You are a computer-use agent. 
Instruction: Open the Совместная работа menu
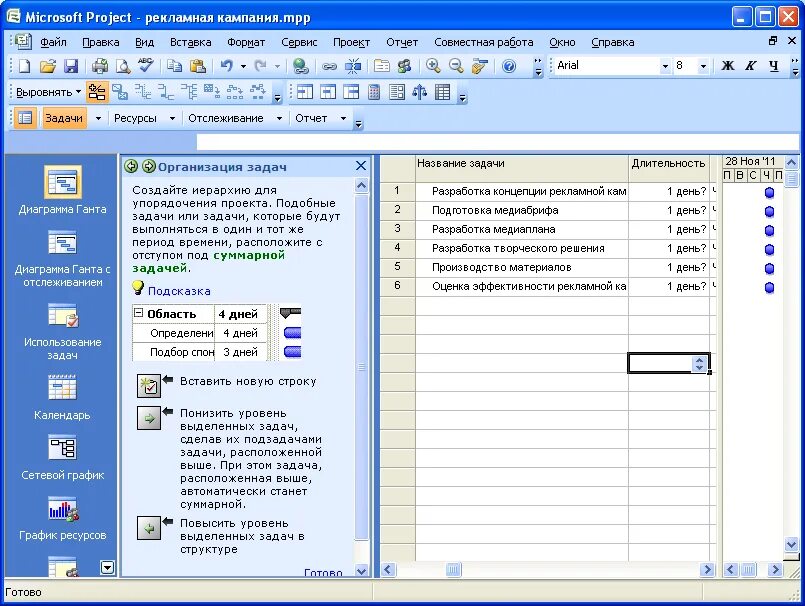(x=484, y=42)
